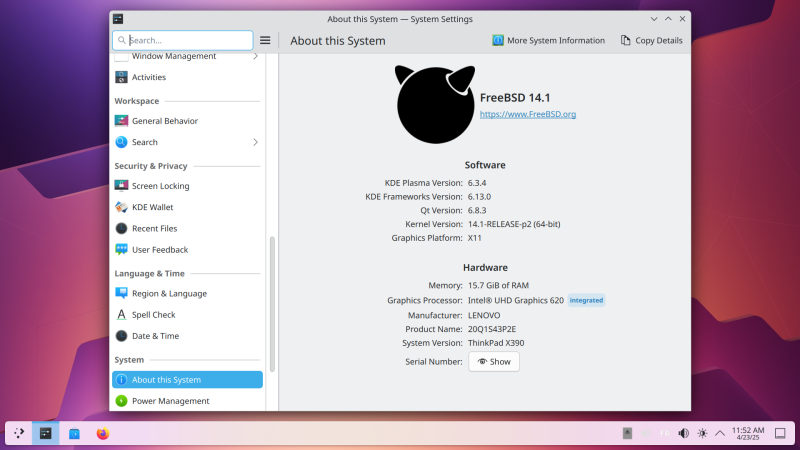
Task: Expand the Search submenu chevron
Action: click(x=256, y=142)
